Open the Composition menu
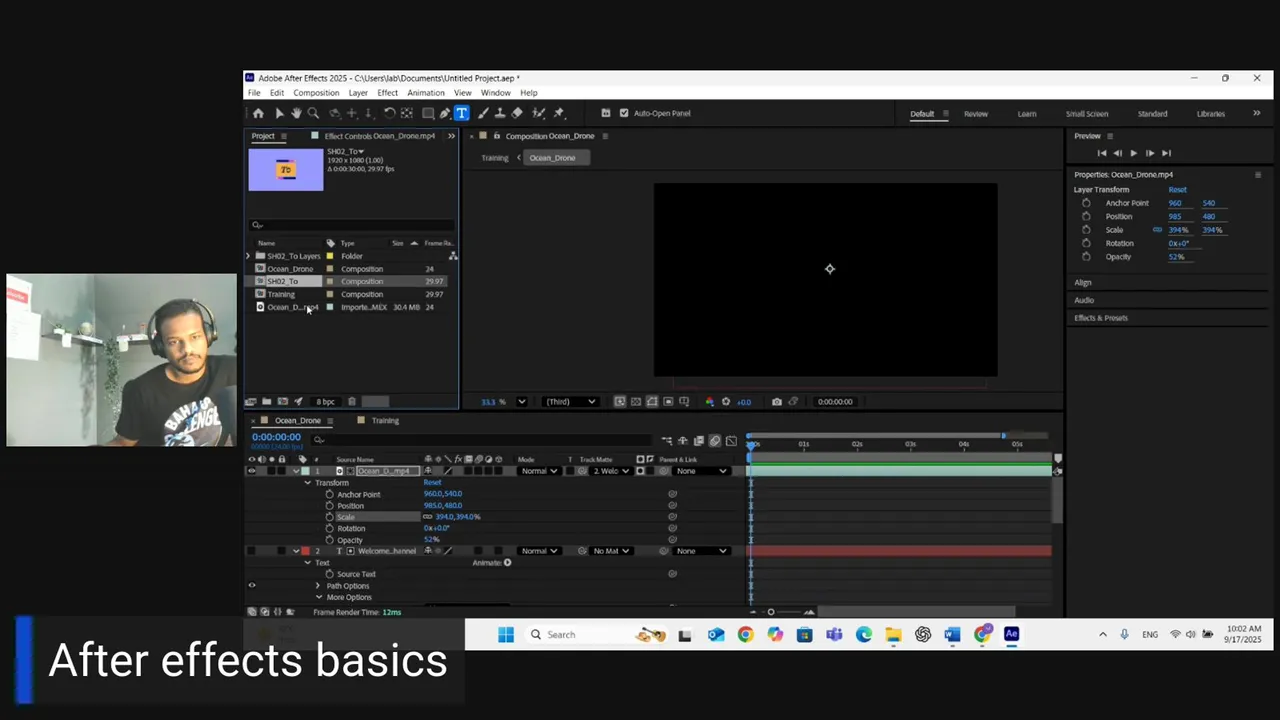Image resolution: width=1280 pixels, height=720 pixels. [316, 93]
